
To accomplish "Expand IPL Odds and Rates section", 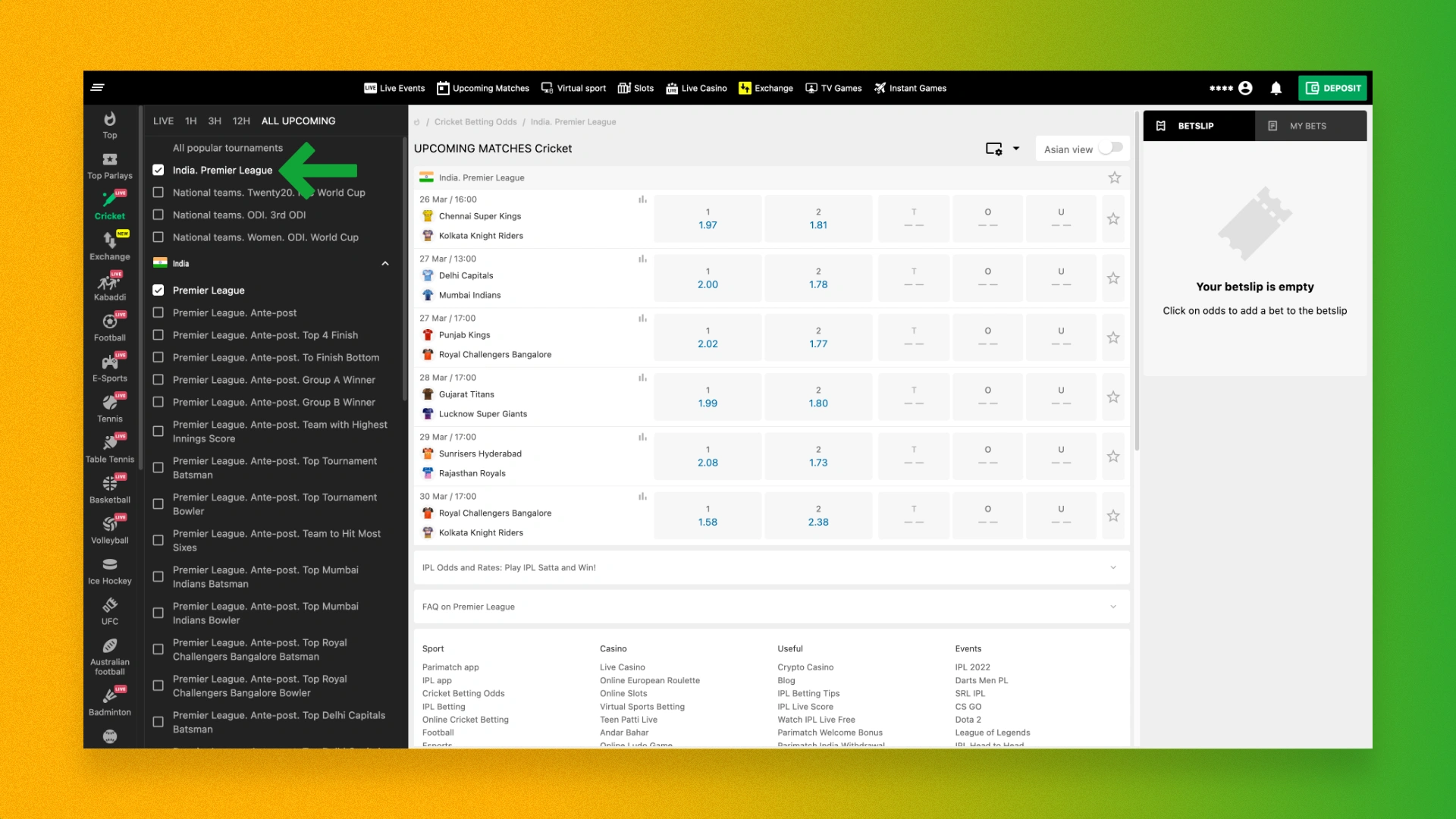I will pyautogui.click(x=772, y=567).
